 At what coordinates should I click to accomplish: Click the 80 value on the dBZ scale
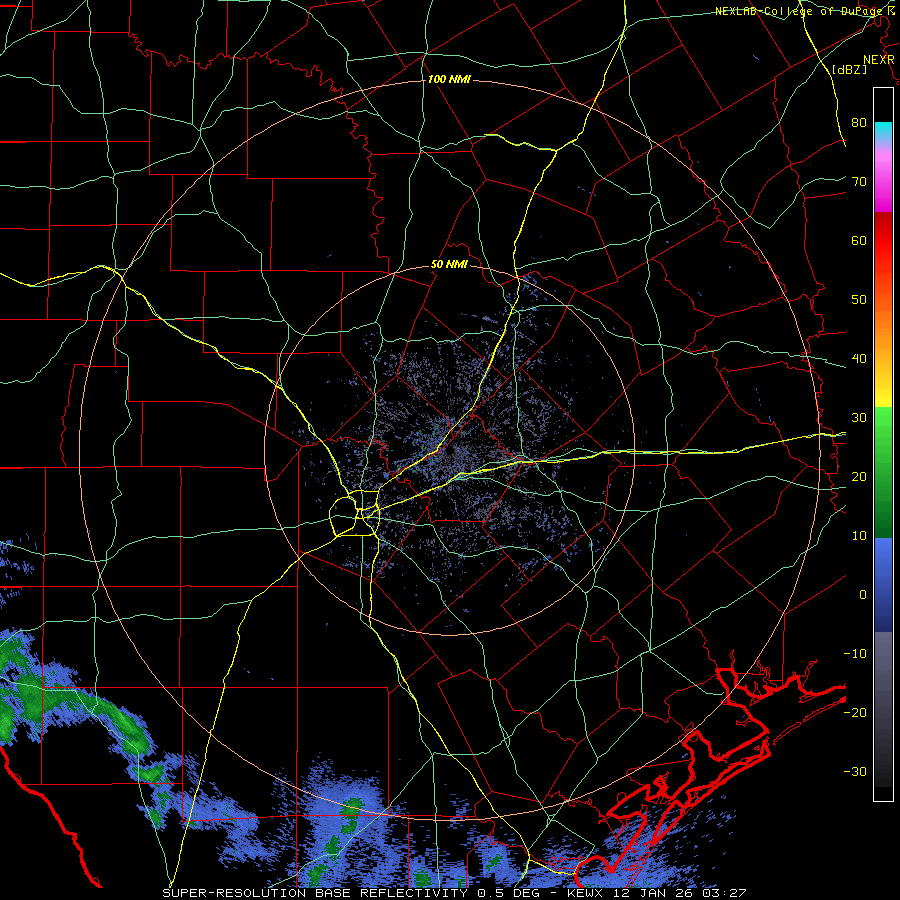pos(859,123)
